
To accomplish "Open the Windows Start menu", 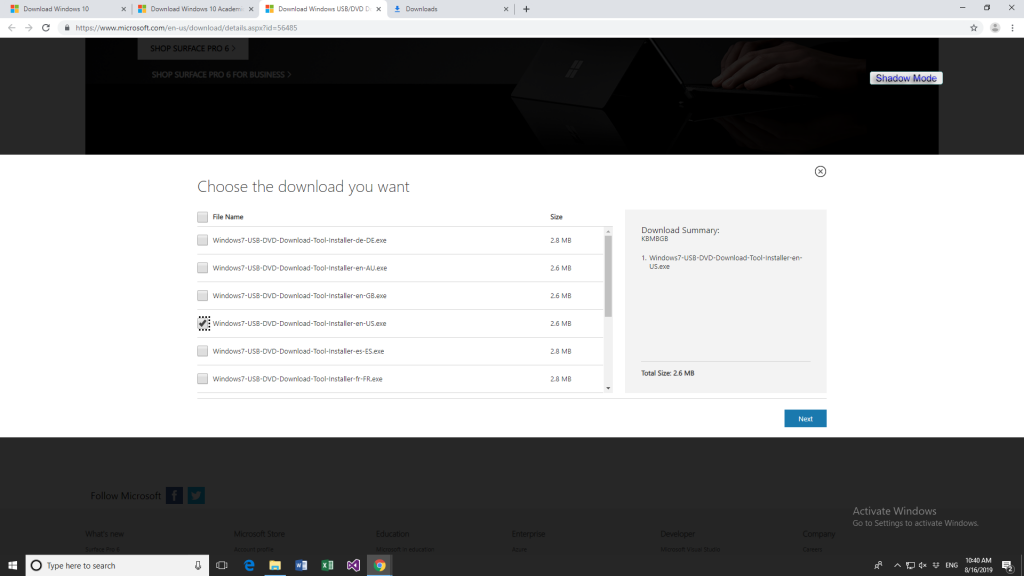I will coord(12,566).
